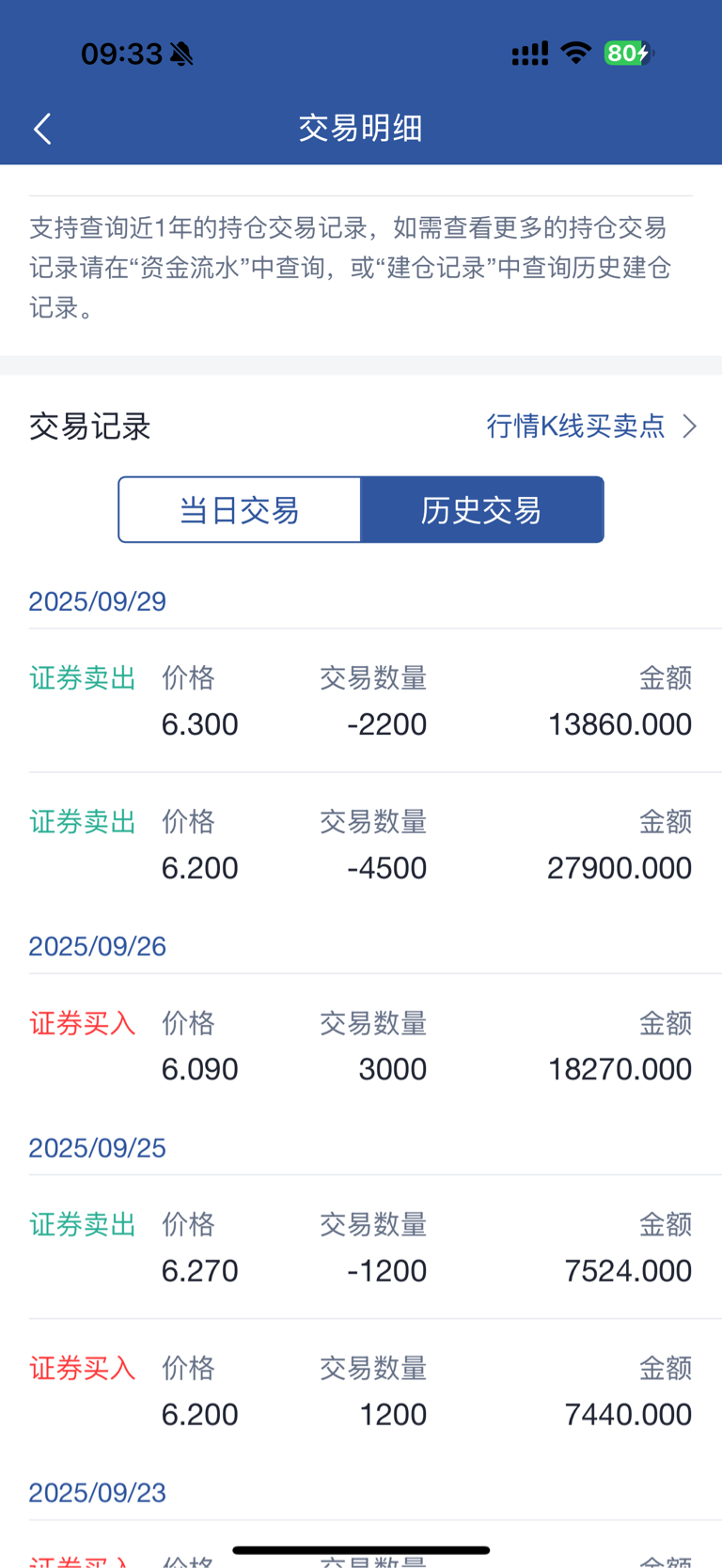Tap the back arrow icon

(42, 129)
